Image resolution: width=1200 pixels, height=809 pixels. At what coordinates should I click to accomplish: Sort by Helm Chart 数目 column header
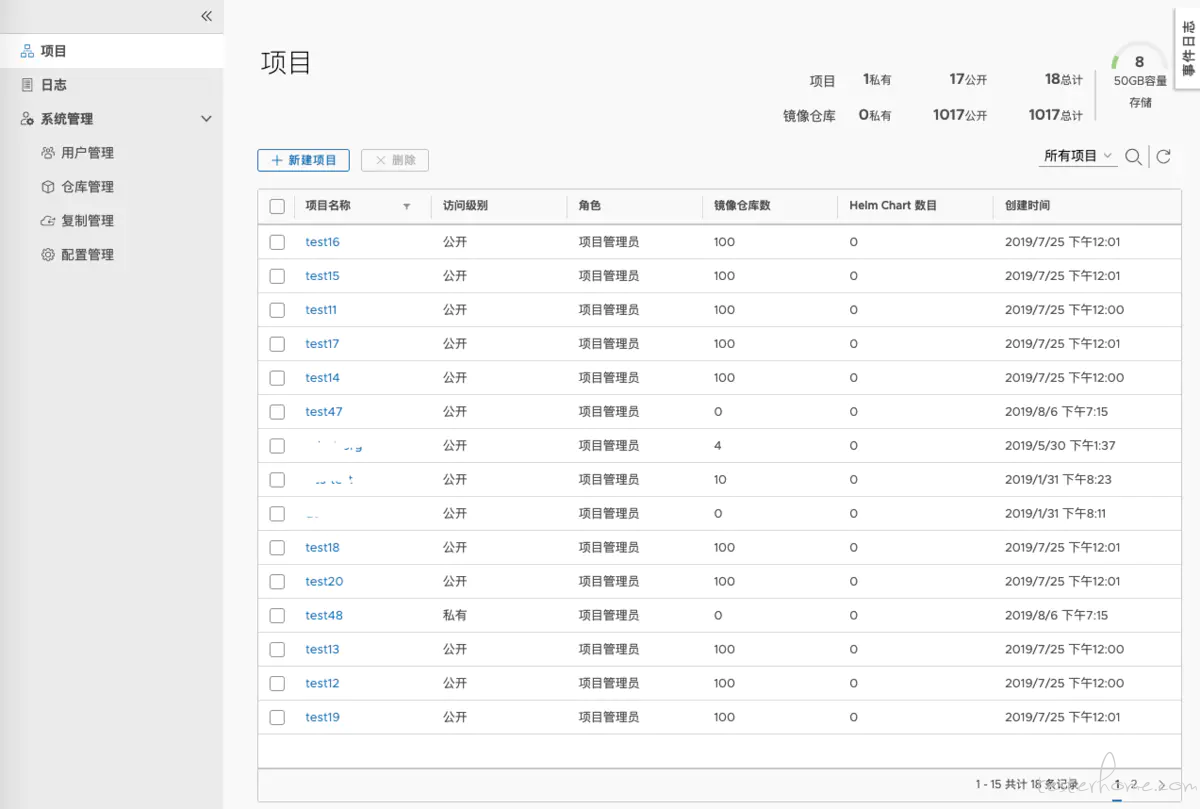coord(893,206)
